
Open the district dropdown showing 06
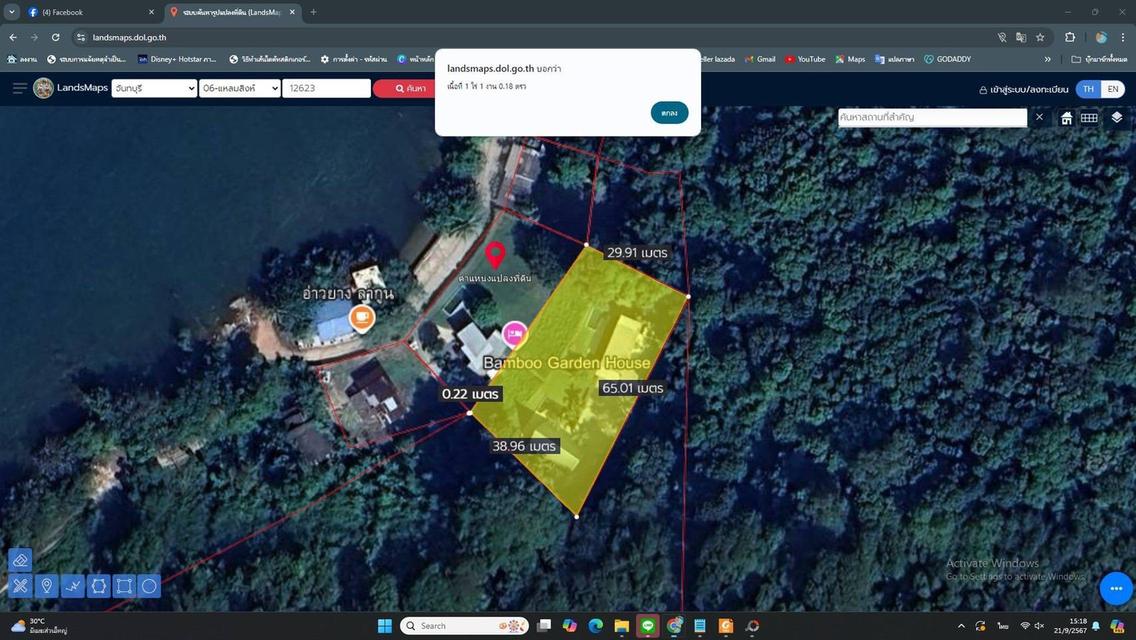click(240, 88)
